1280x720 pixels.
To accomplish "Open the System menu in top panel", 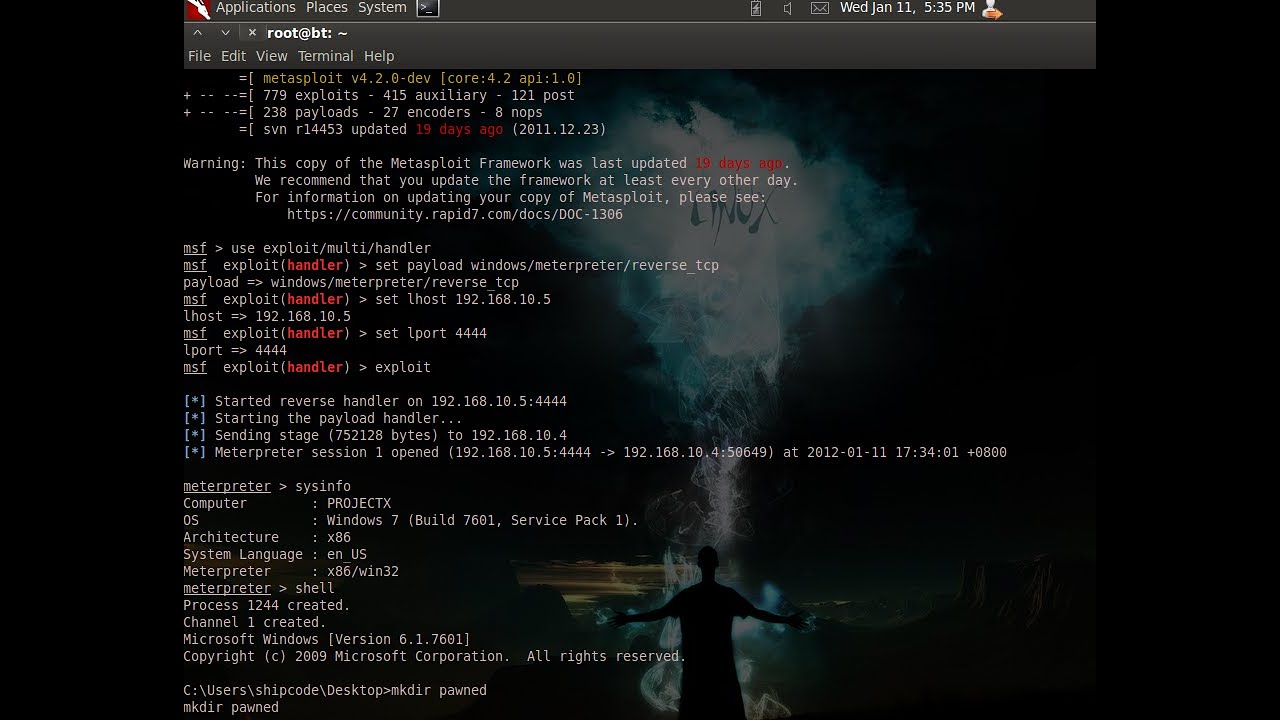I will click(x=382, y=8).
